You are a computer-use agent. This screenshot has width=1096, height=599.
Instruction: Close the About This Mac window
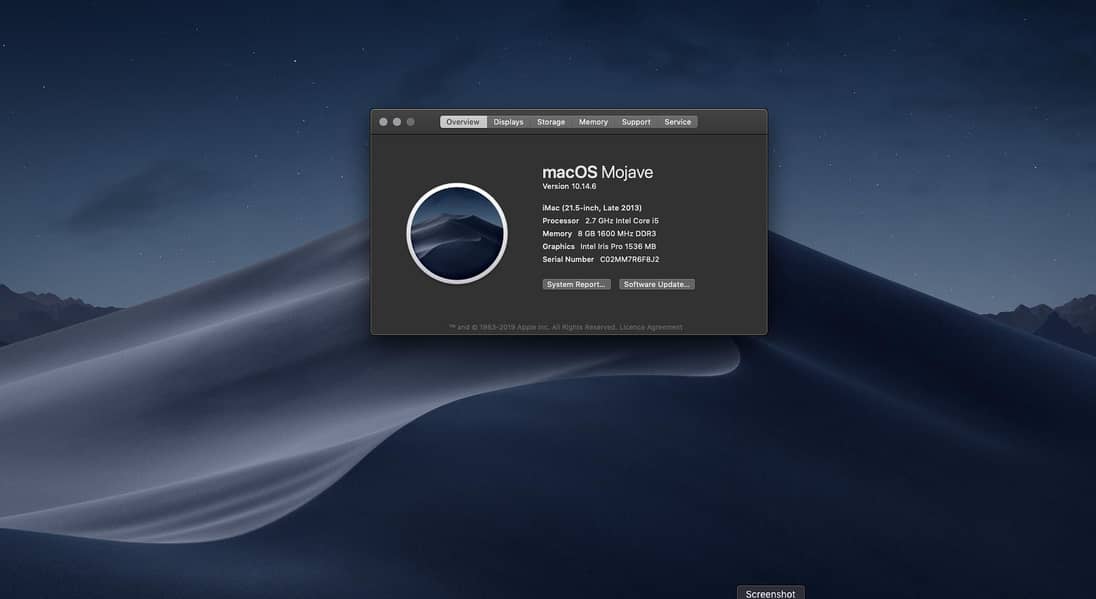click(383, 122)
